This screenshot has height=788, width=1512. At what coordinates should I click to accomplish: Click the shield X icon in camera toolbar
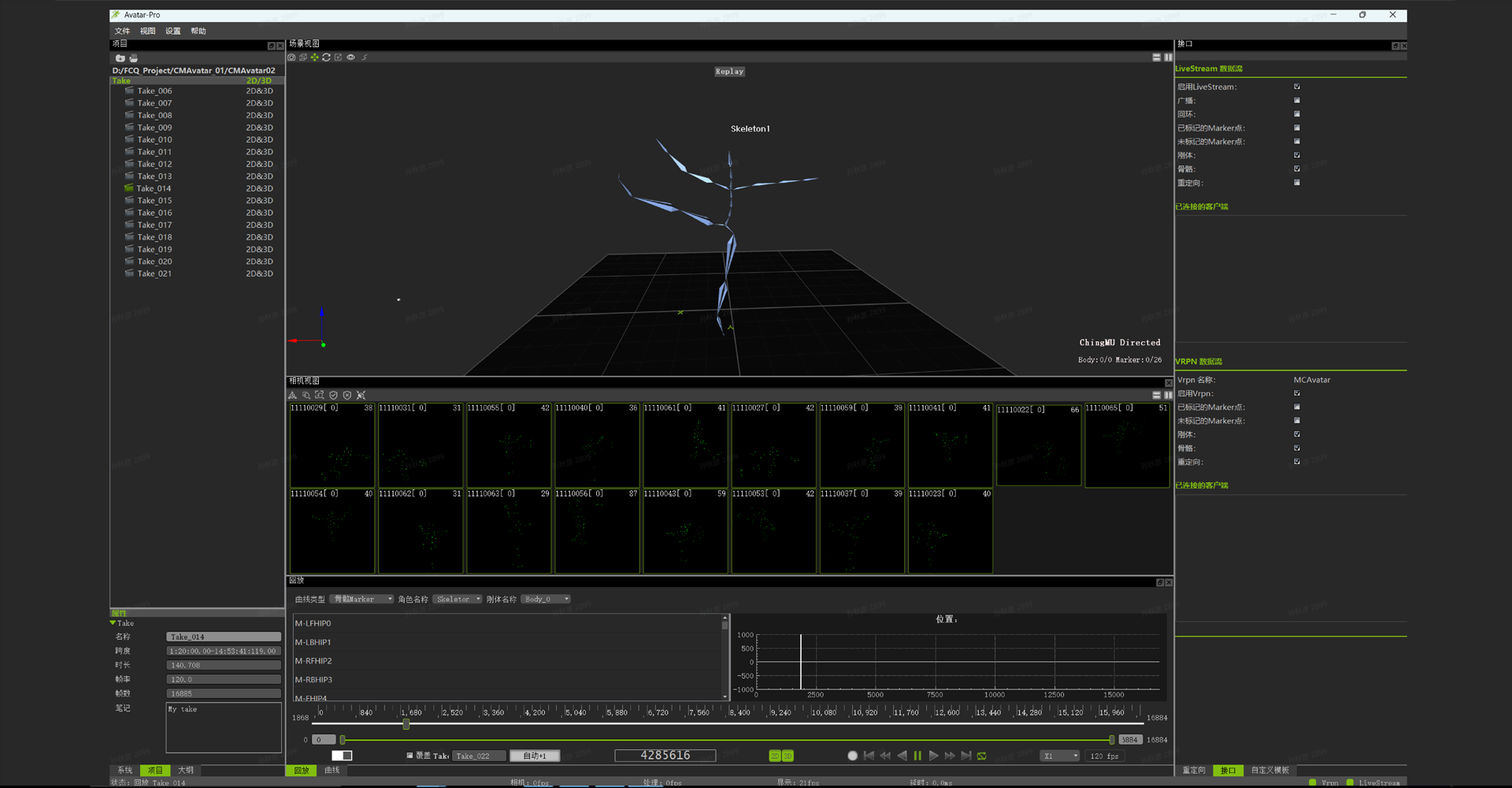pos(347,396)
